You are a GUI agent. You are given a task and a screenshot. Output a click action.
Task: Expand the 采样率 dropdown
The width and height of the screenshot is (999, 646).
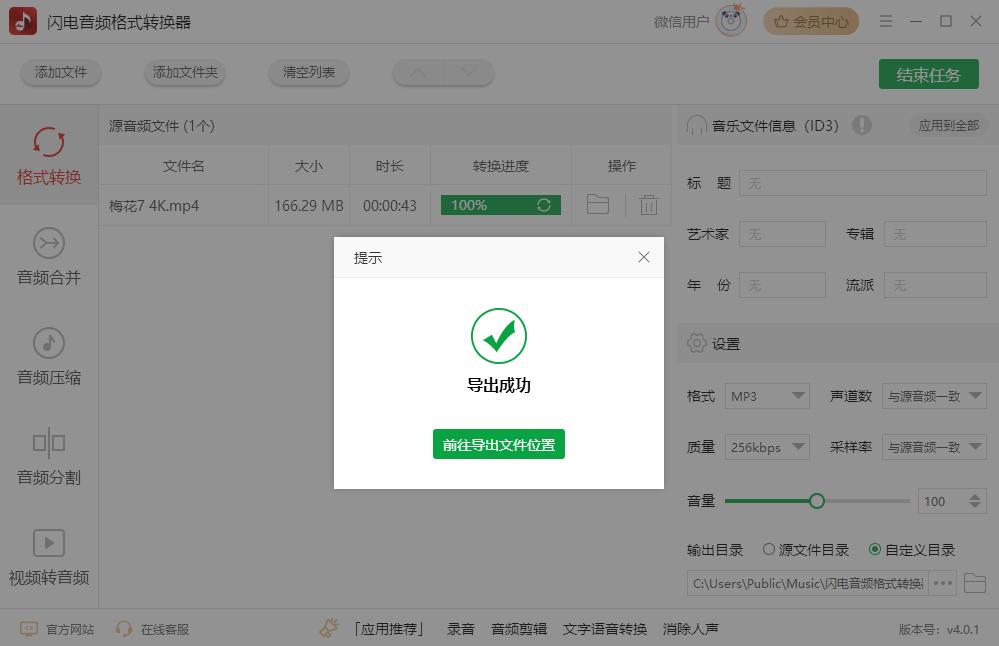(934, 447)
